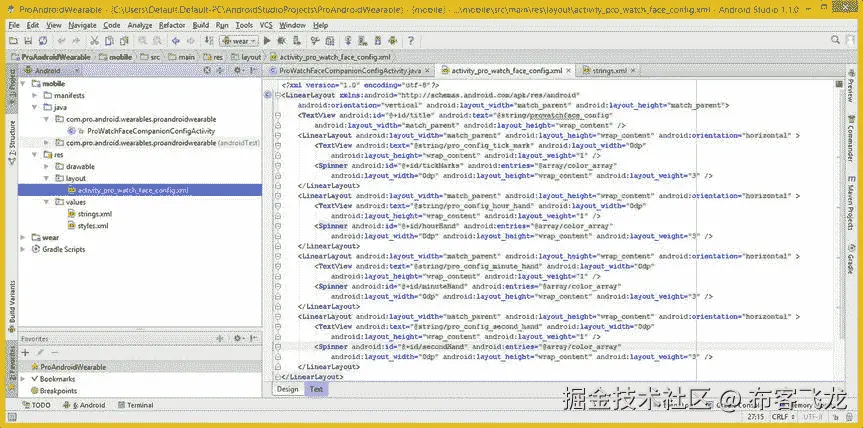Click the blue Back navigation arrow

[x=176, y=41]
